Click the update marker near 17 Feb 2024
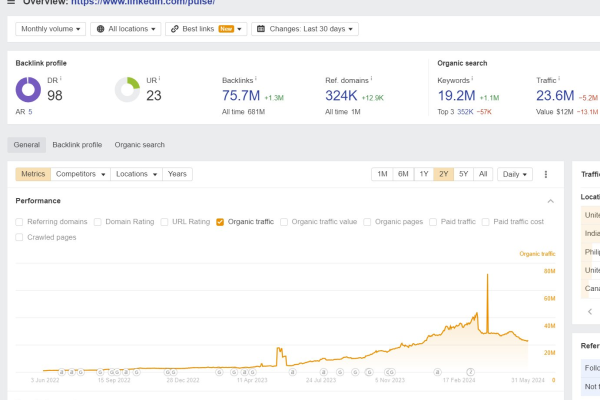The image size is (600, 400). 470,372
